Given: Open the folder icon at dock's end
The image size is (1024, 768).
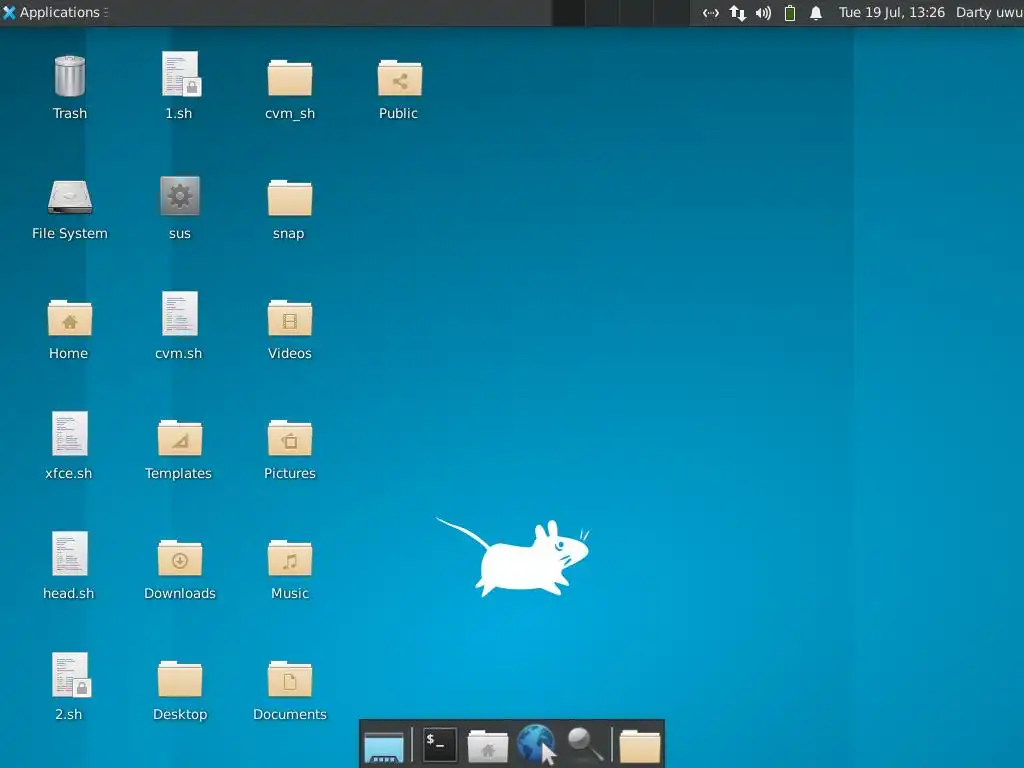Looking at the screenshot, I should pos(639,746).
